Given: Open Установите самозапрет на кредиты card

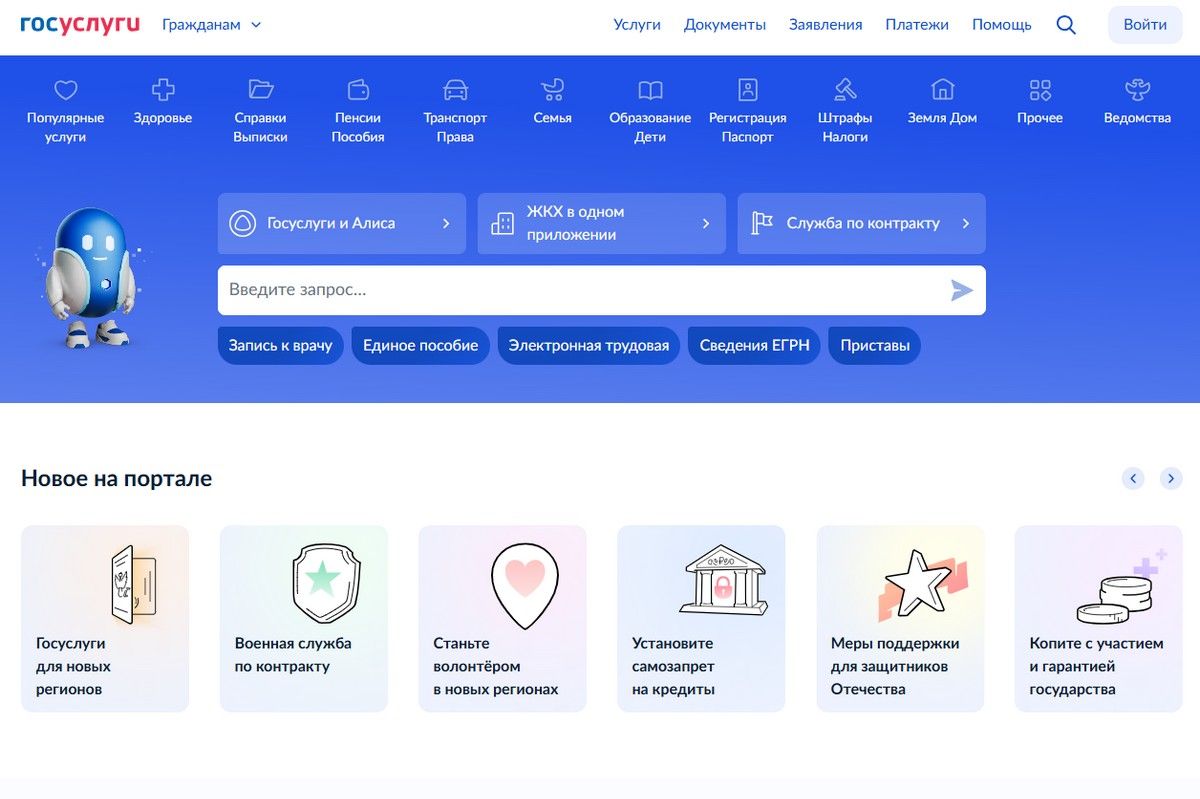Looking at the screenshot, I should pyautogui.click(x=701, y=619).
